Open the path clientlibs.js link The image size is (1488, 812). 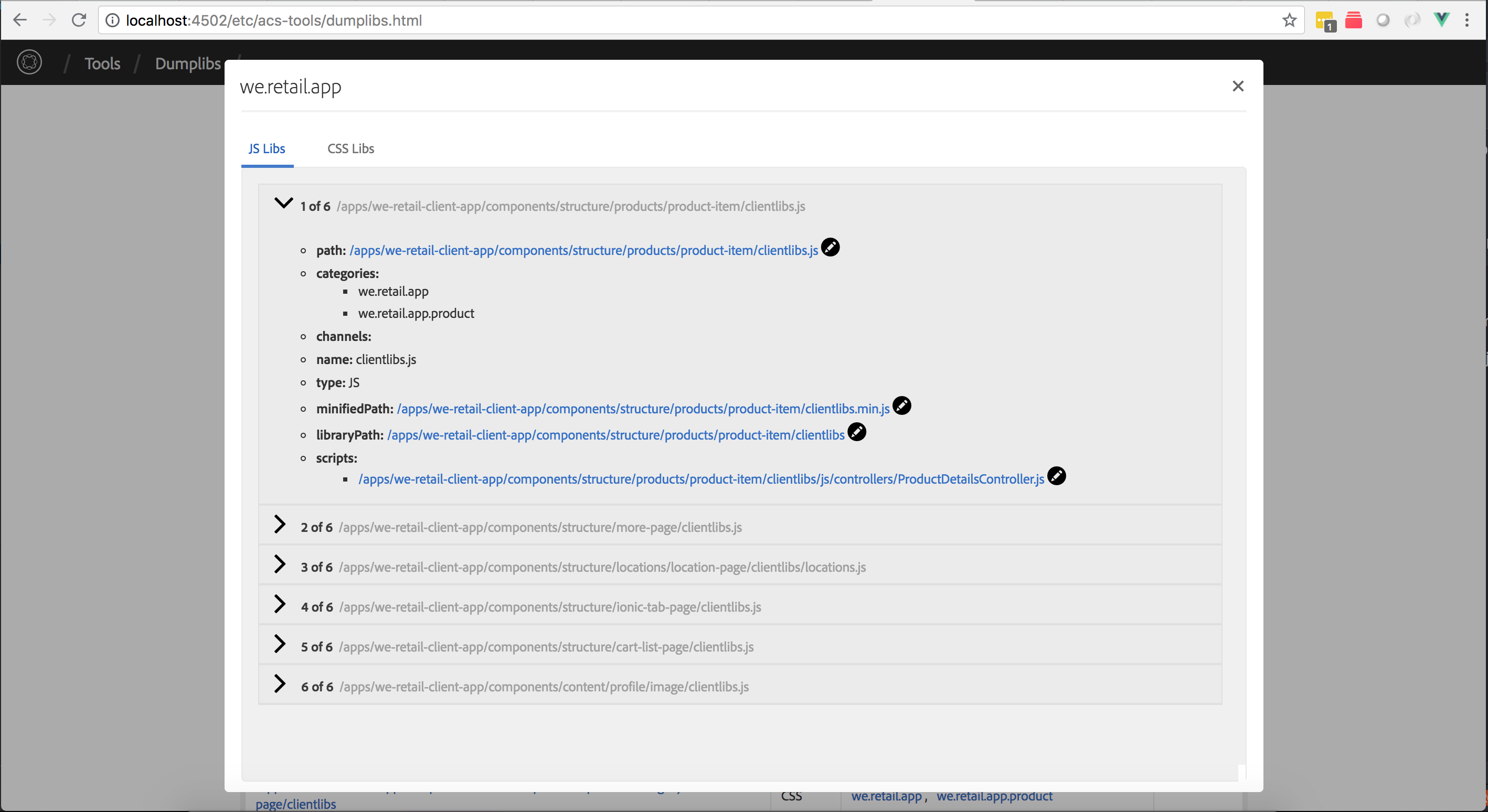pyautogui.click(x=584, y=251)
